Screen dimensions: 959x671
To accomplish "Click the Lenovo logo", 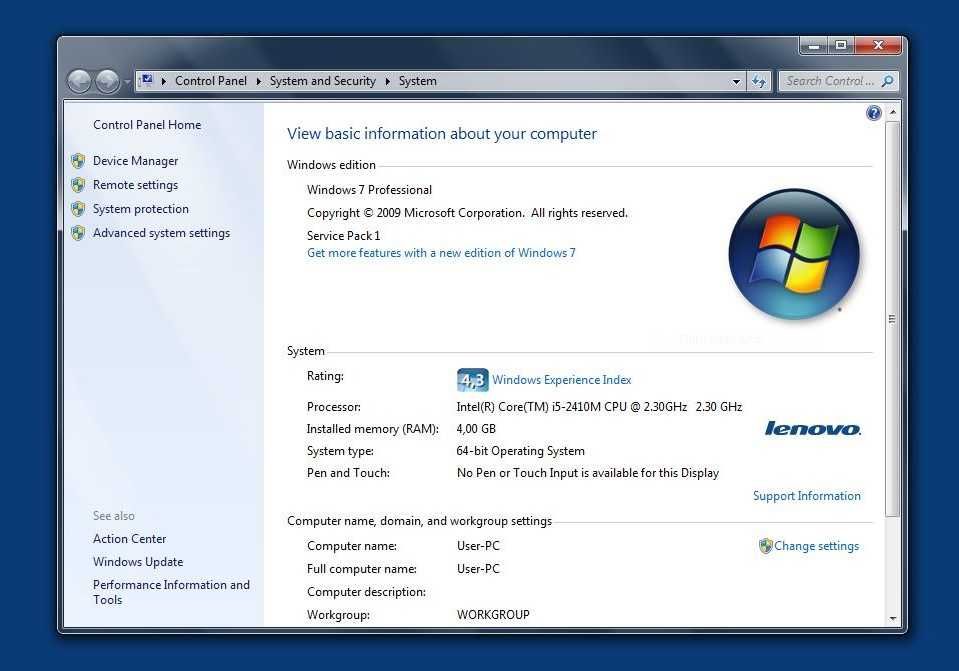I will click(x=813, y=428).
